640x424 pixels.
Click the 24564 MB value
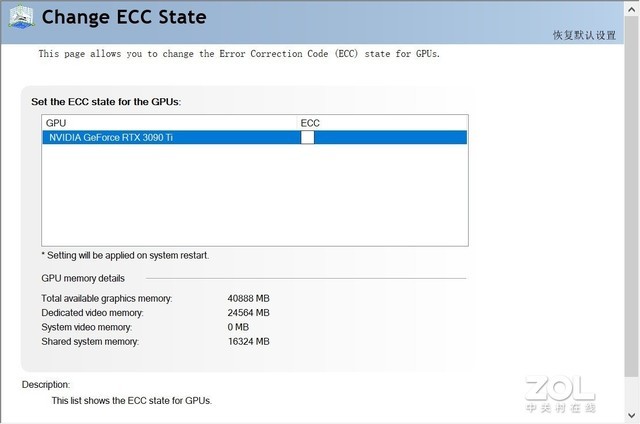point(248,313)
